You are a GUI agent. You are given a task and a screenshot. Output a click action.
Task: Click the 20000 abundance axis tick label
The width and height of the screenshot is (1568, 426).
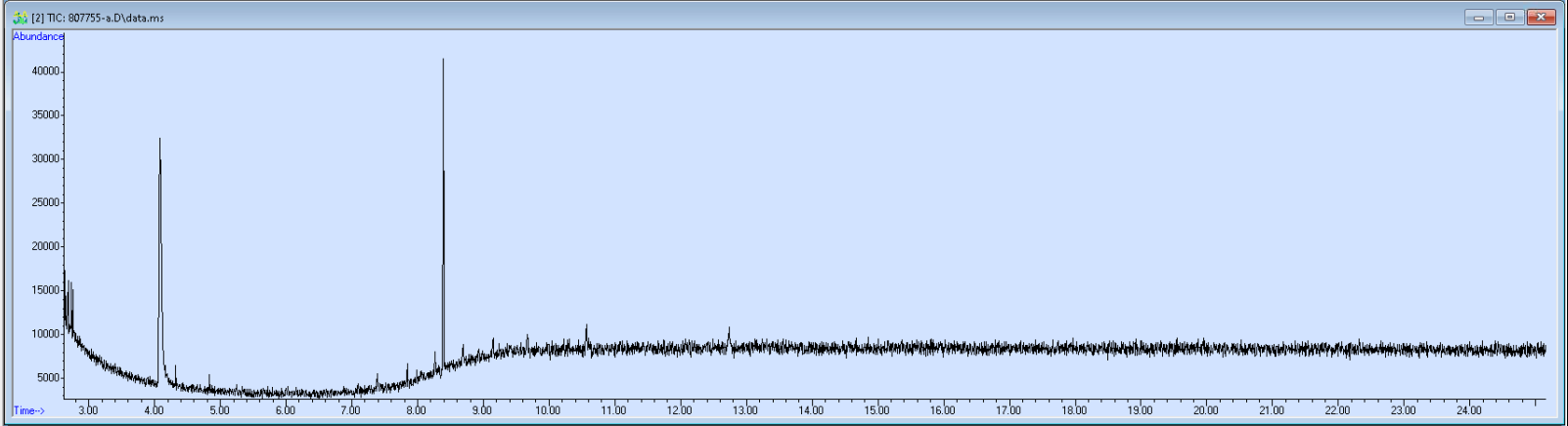pyautogui.click(x=46, y=247)
